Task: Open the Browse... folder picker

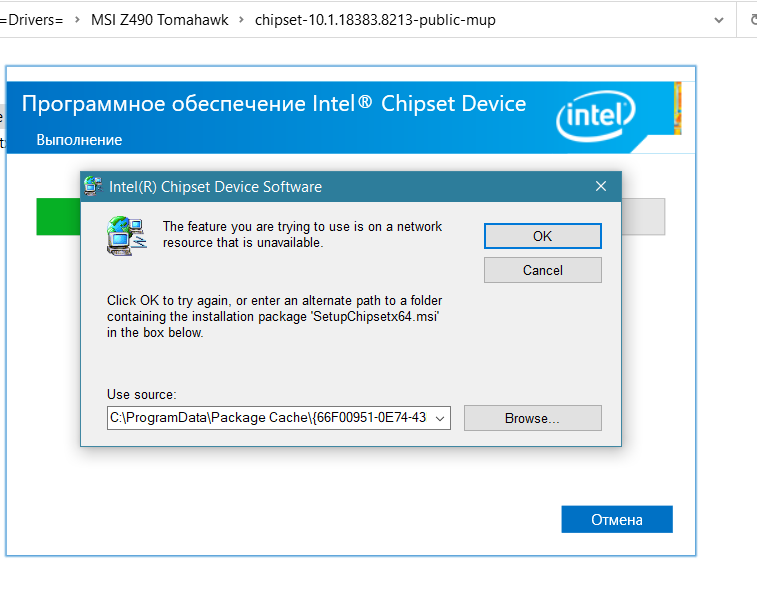Action: tap(533, 418)
